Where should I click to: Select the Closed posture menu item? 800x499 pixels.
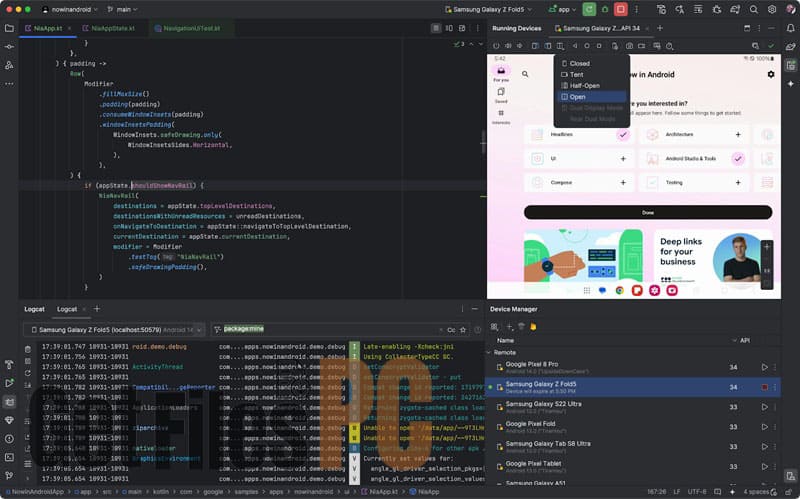pyautogui.click(x=592, y=63)
